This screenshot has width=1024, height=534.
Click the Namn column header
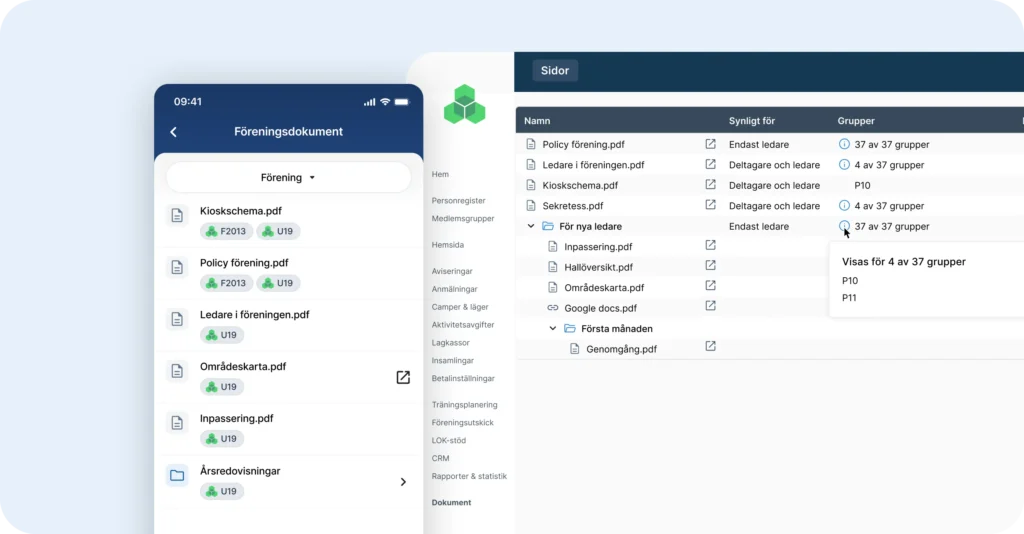[x=537, y=121]
